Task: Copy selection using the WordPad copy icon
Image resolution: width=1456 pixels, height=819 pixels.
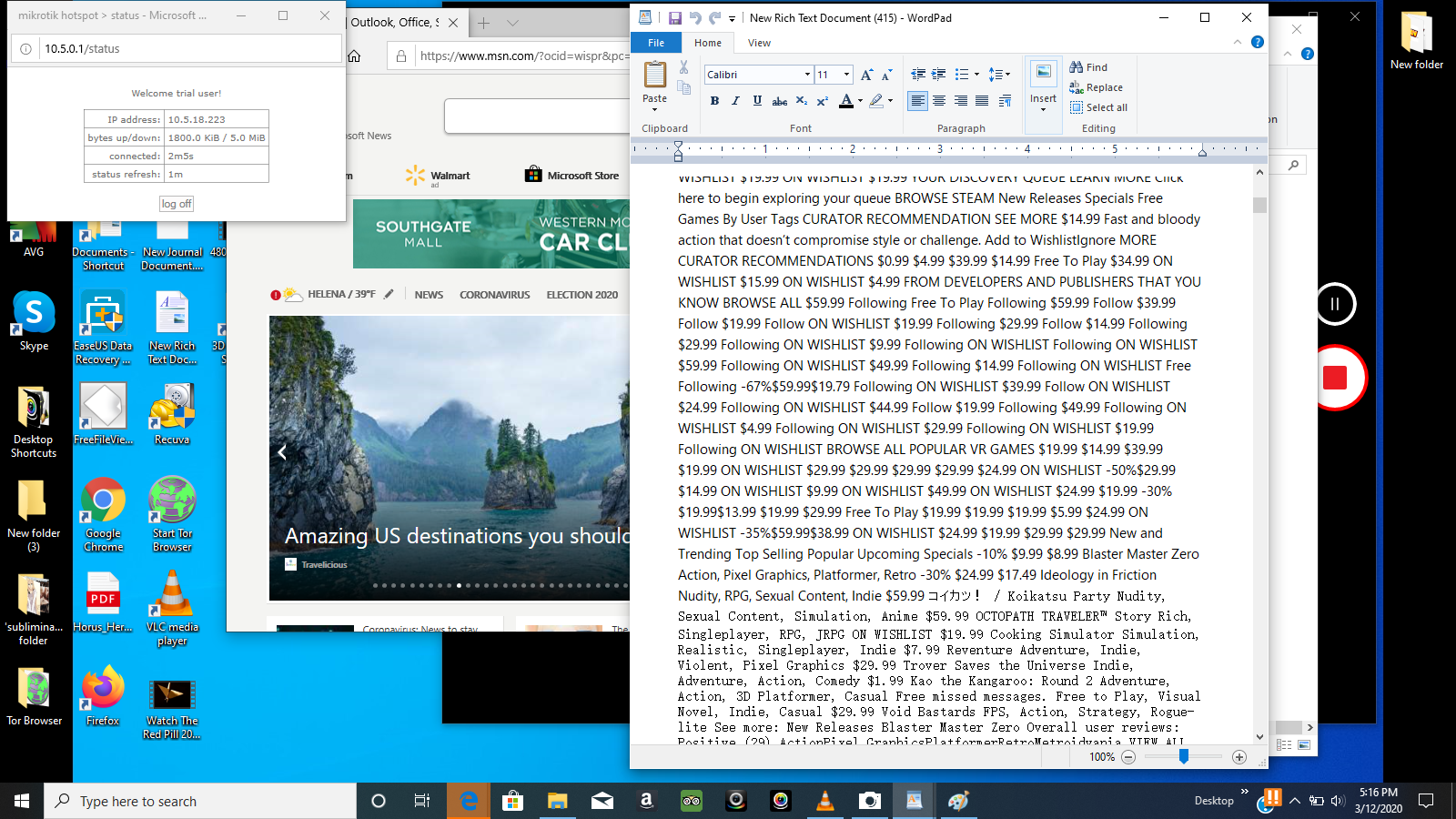Action: tap(683, 87)
